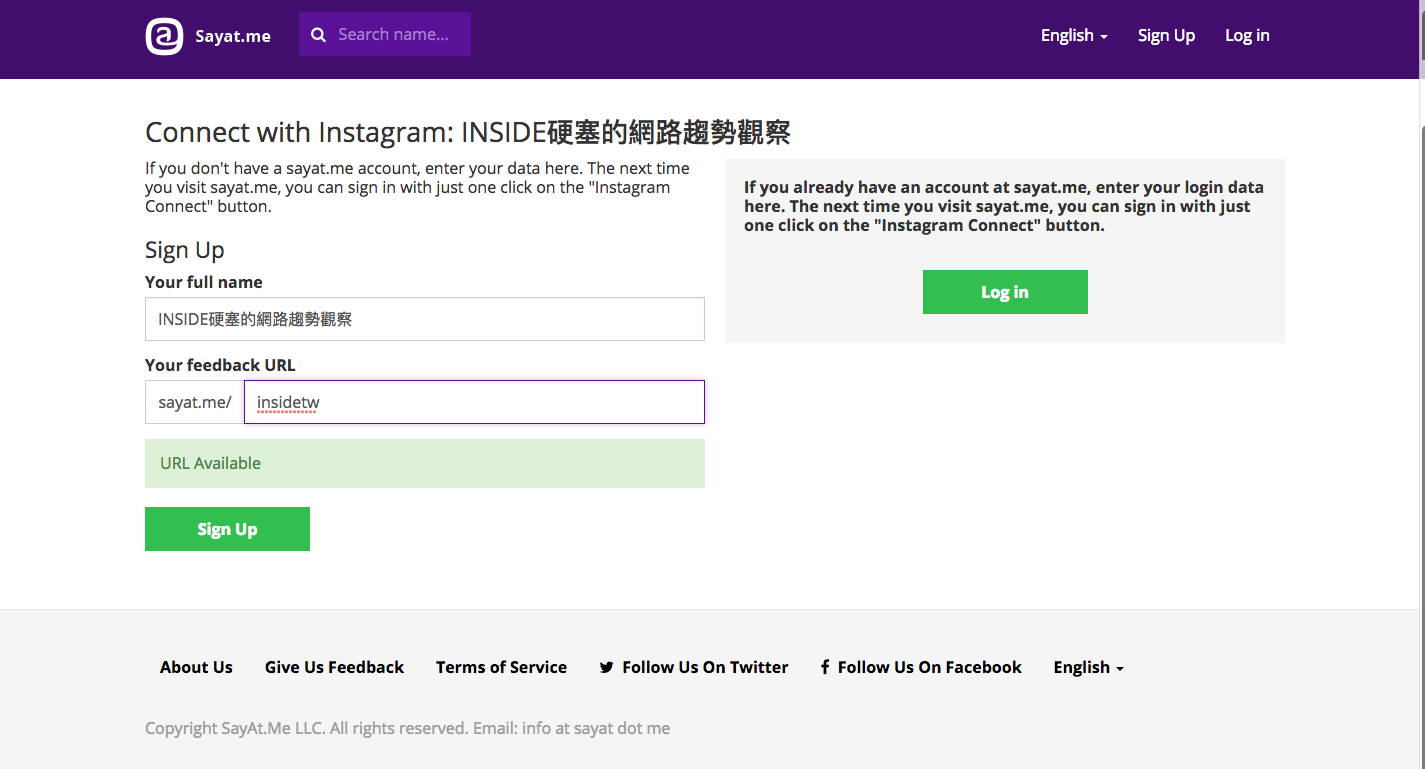Click the Your full name label
The width and height of the screenshot is (1425, 769).
(204, 282)
